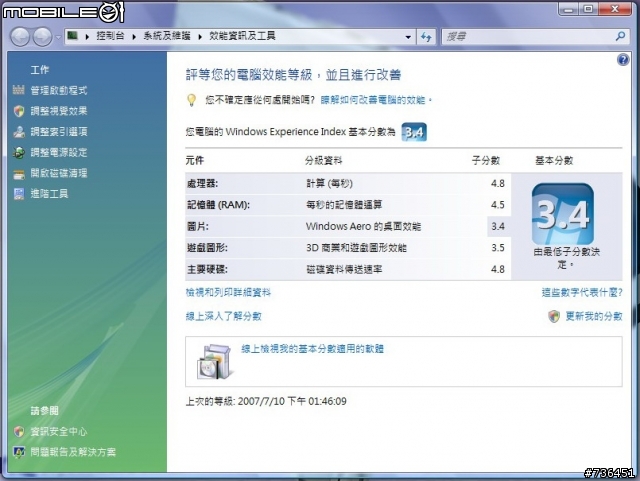Open the 管理啟動程式 link
This screenshot has width=640, height=481.
tap(59, 90)
